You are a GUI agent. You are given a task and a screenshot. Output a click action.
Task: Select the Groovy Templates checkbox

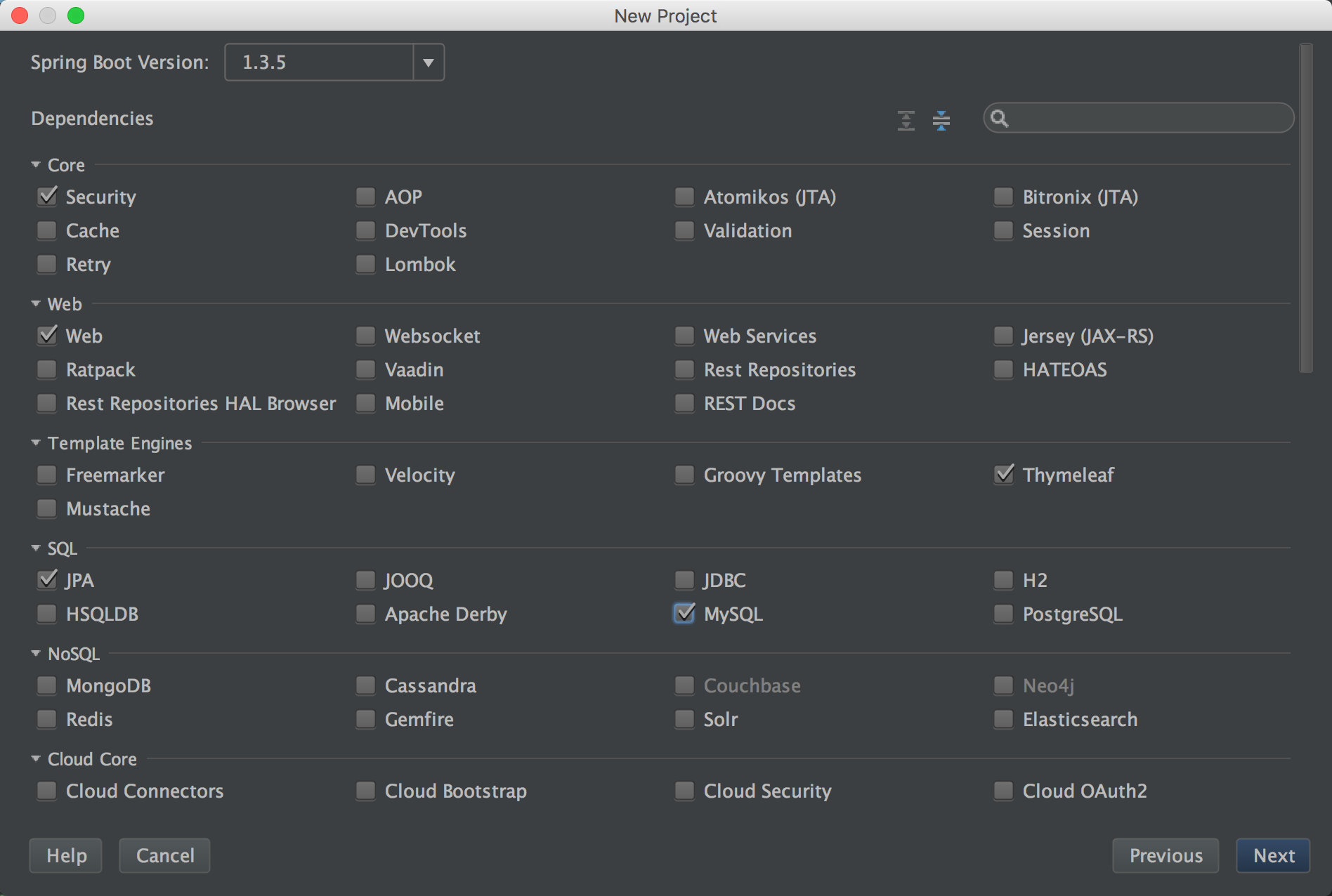[684, 474]
